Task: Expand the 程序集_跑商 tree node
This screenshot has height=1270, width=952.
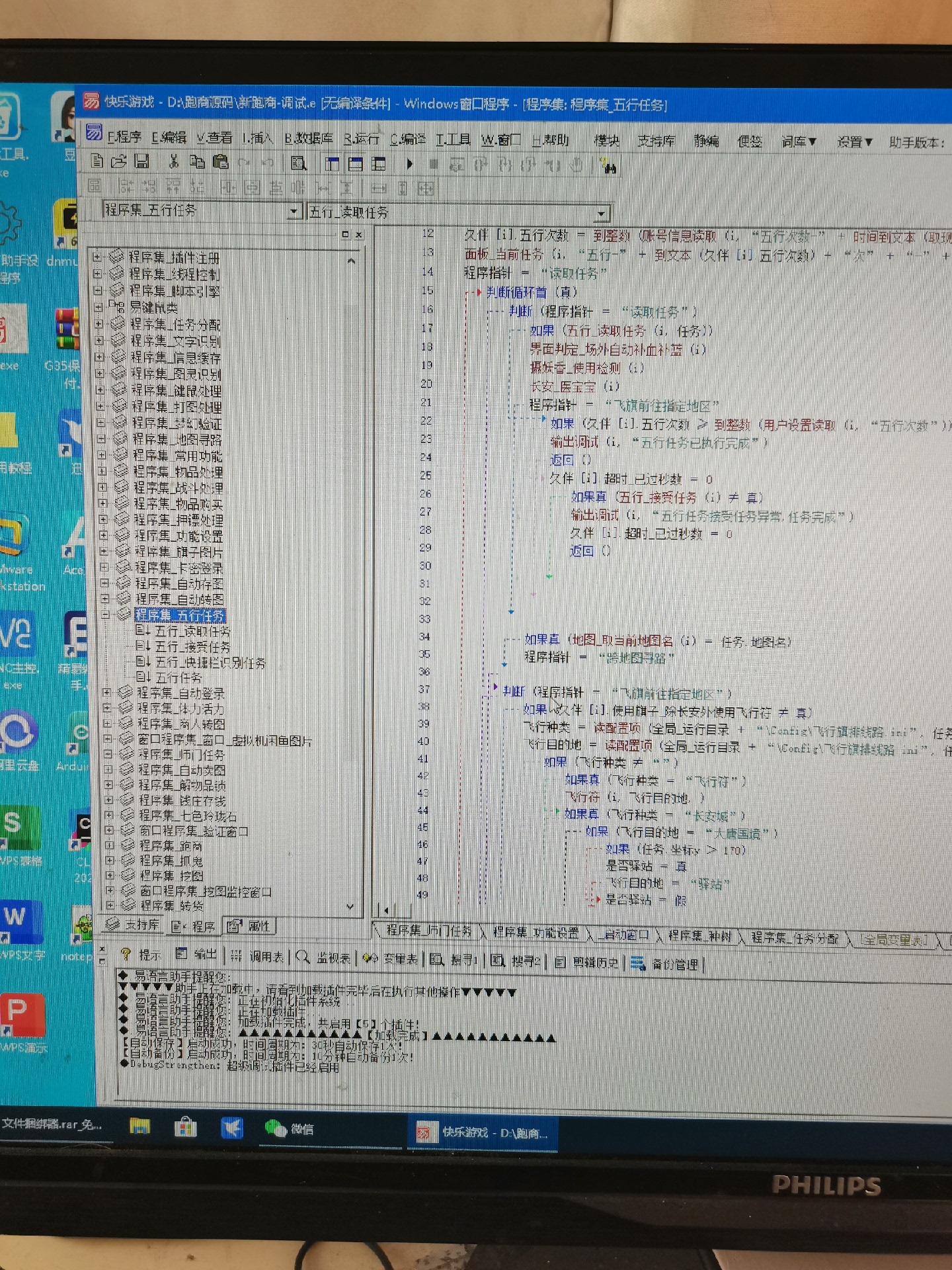Action: click(x=110, y=845)
